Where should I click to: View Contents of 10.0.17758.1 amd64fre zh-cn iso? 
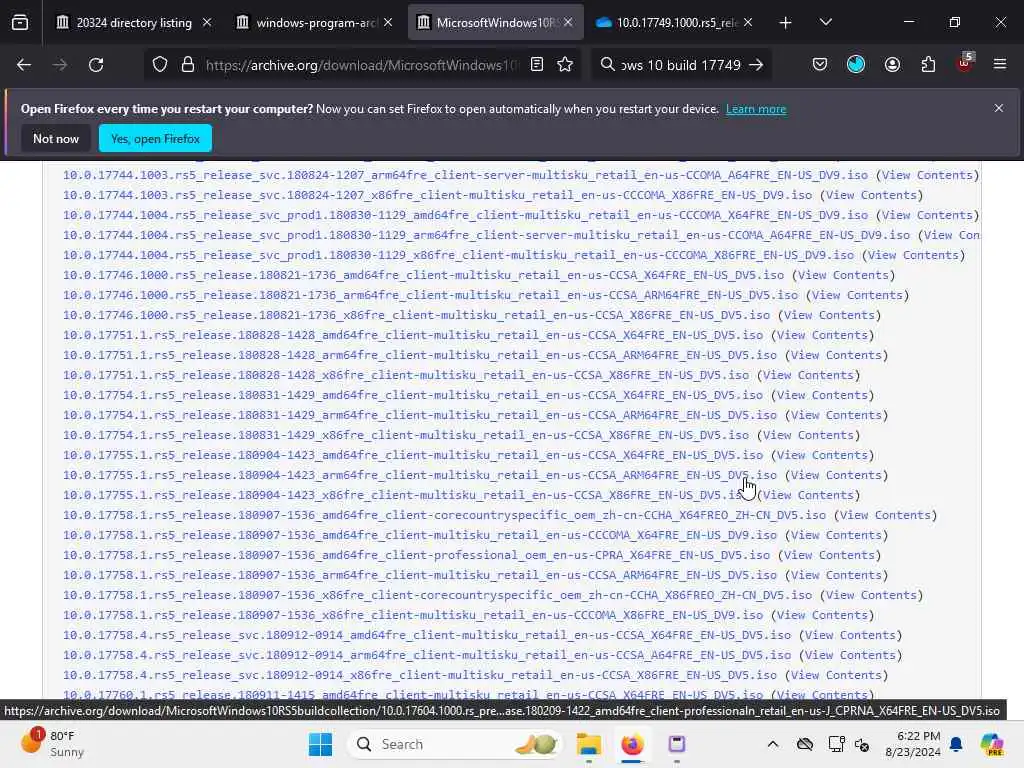tap(885, 515)
